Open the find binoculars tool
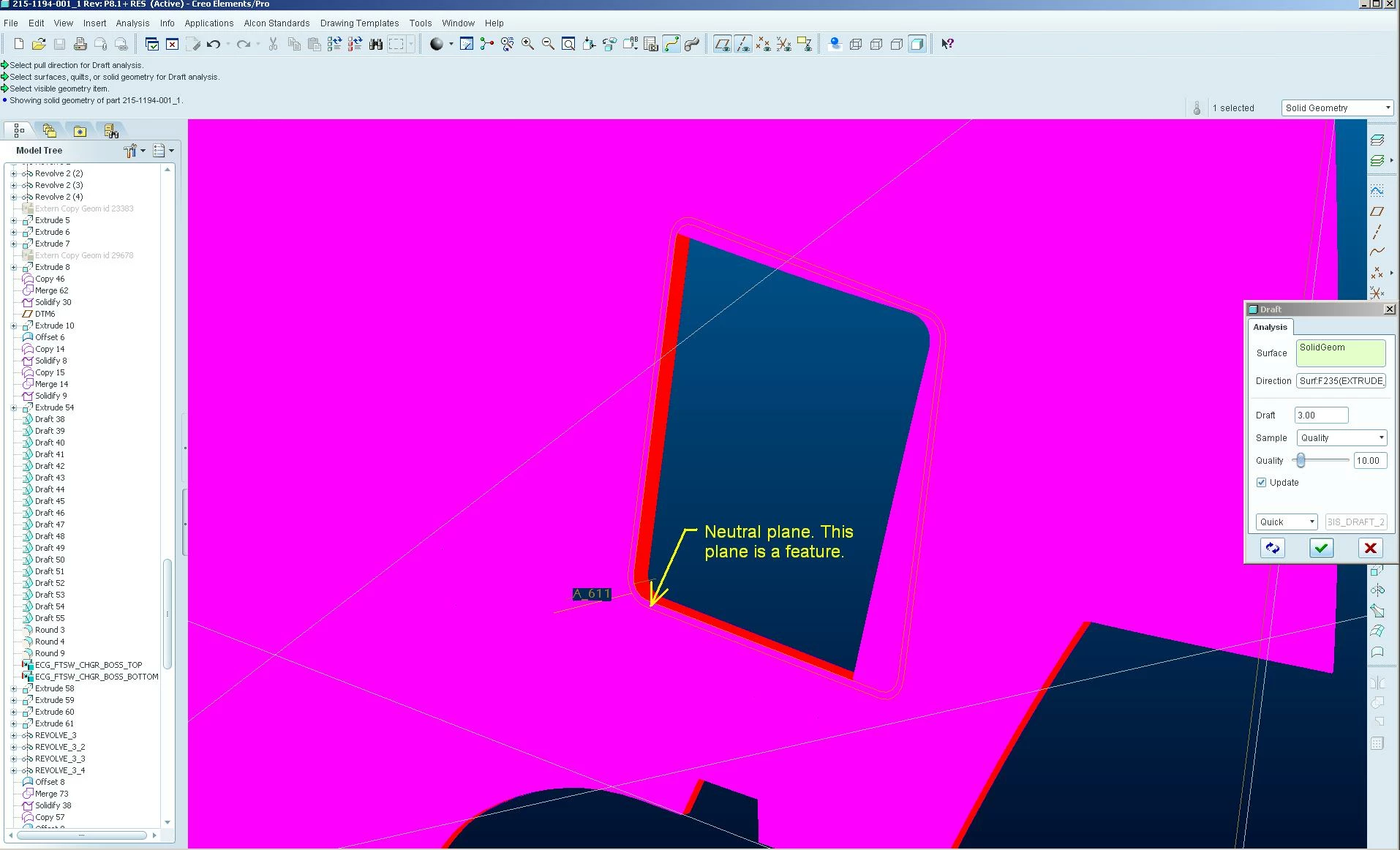Image resolution: width=1400 pixels, height=850 pixels. [x=376, y=44]
